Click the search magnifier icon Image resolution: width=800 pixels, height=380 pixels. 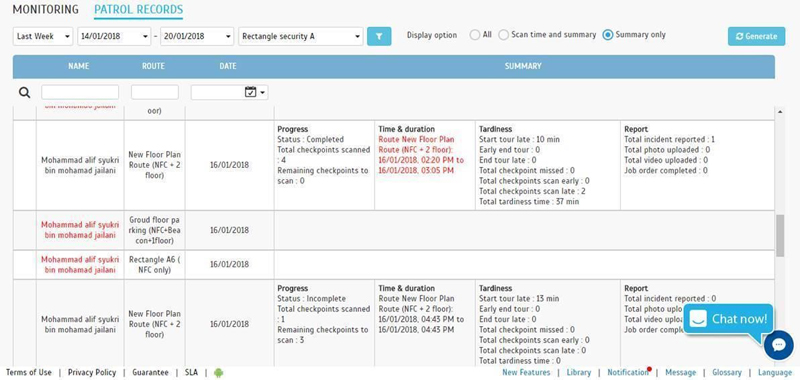[24, 92]
